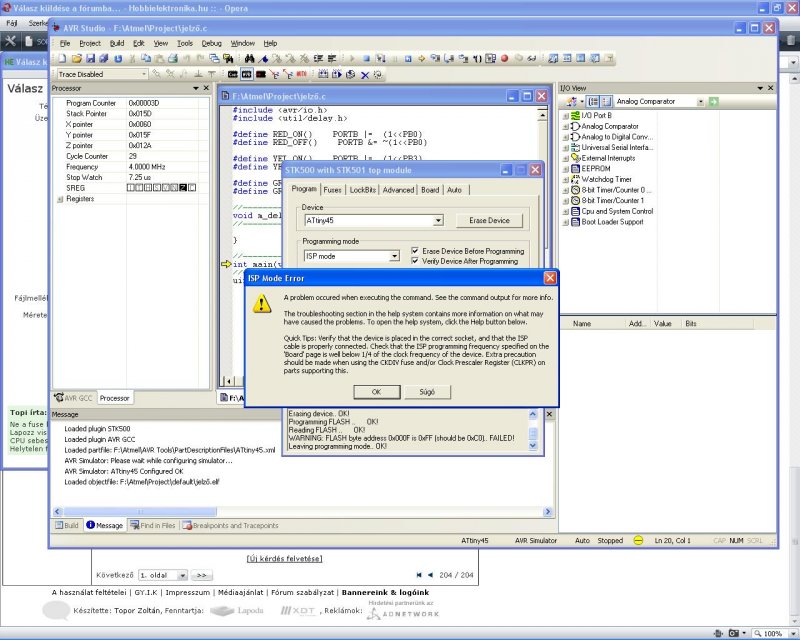Click the 8-bit Timer/Counter 1 clock icon
Viewport: 800px width, 640px height.
(x=576, y=201)
